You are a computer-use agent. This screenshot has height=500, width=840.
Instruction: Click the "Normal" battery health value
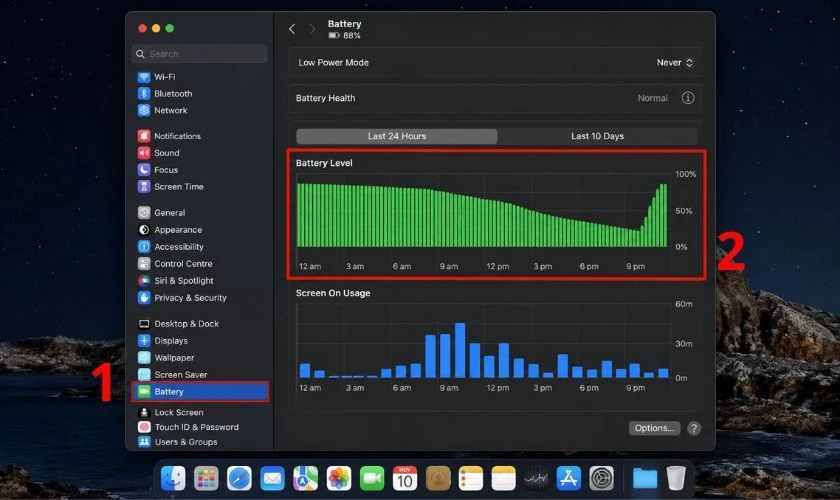652,98
